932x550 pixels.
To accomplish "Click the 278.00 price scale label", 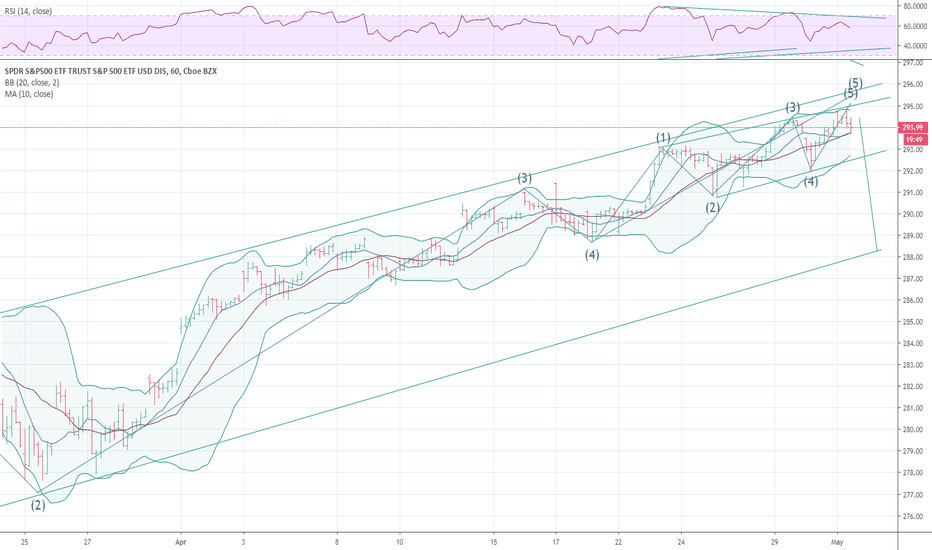I will point(912,473).
